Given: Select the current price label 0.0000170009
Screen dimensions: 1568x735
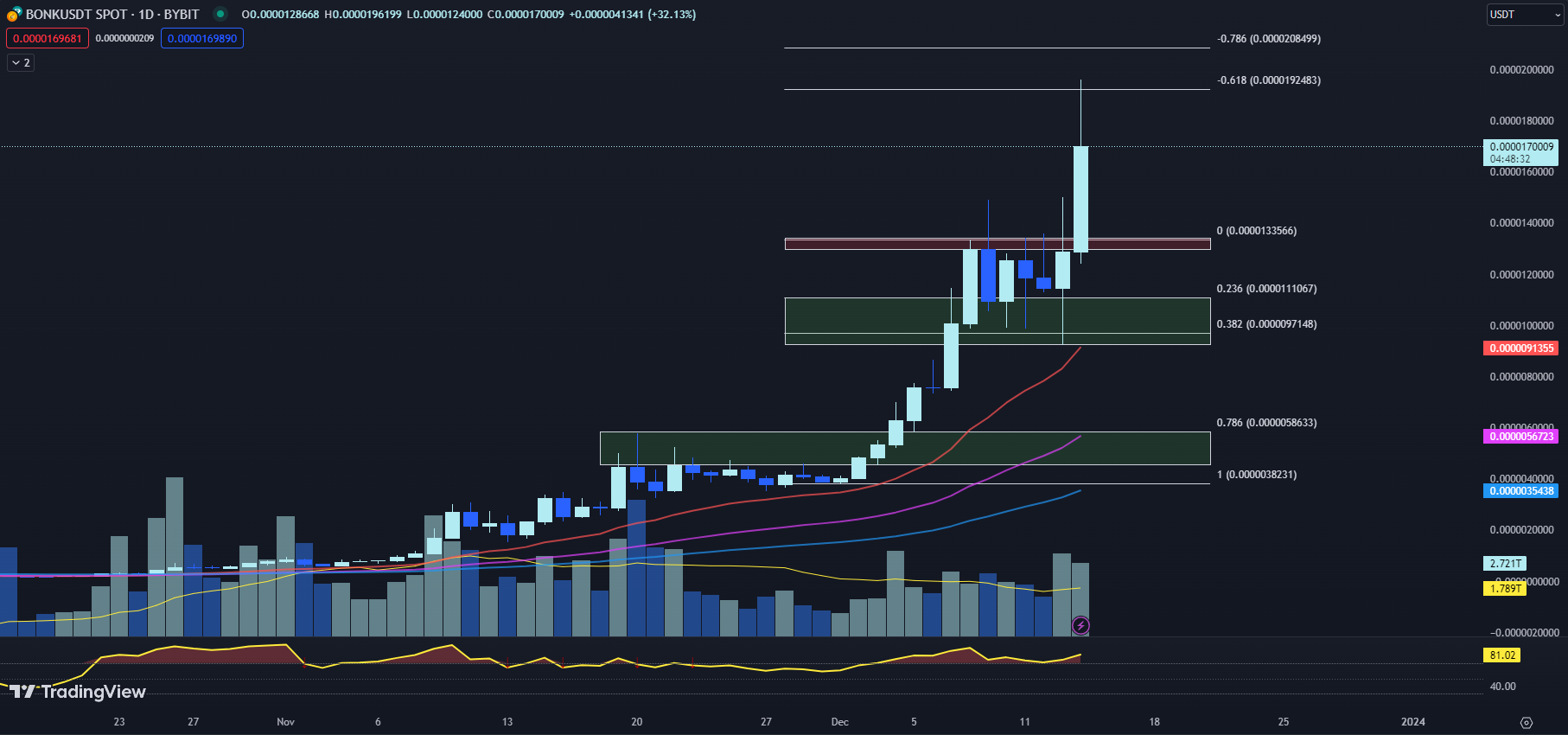Looking at the screenshot, I should tap(1521, 147).
